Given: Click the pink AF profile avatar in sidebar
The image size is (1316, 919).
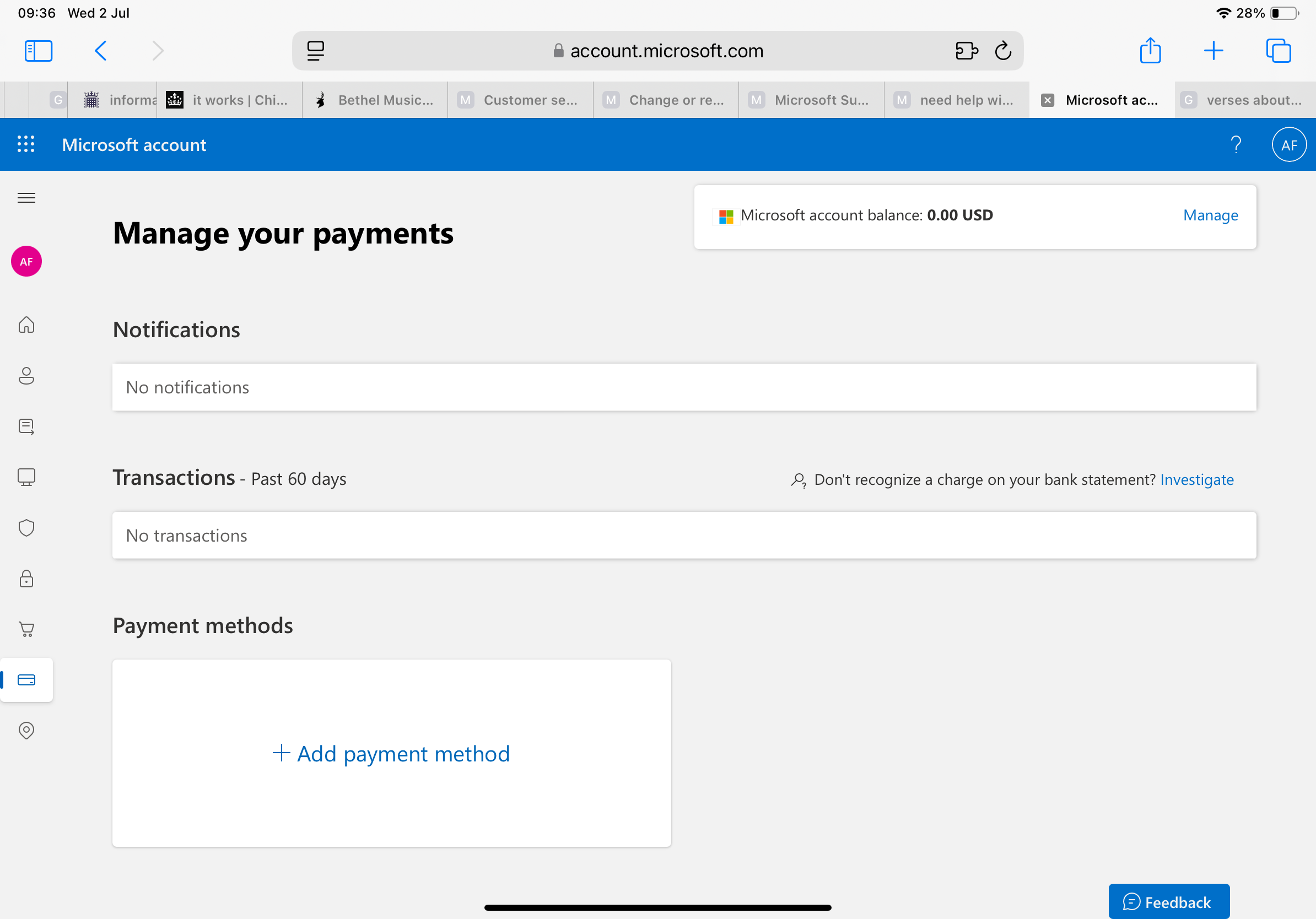Looking at the screenshot, I should [26, 262].
